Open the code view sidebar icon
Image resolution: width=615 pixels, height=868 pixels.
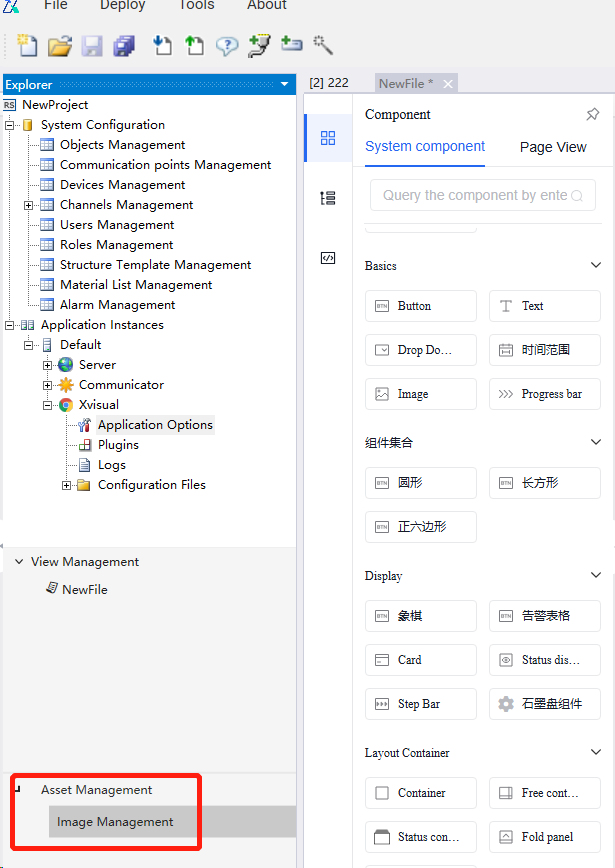[328, 258]
